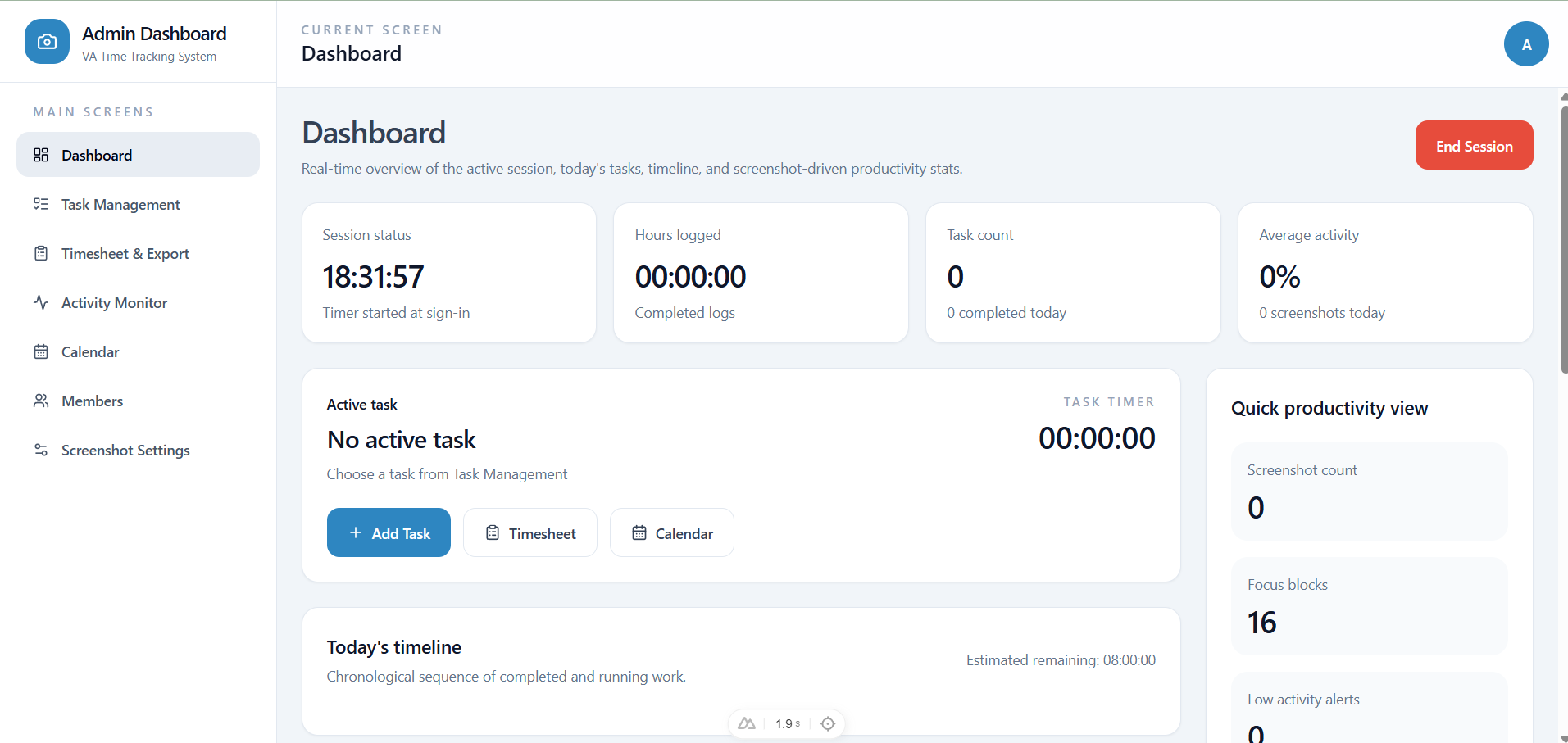Screen dimensions: 1568x743
Task: Click the Calendar button under Active task
Action: pyautogui.click(x=671, y=532)
